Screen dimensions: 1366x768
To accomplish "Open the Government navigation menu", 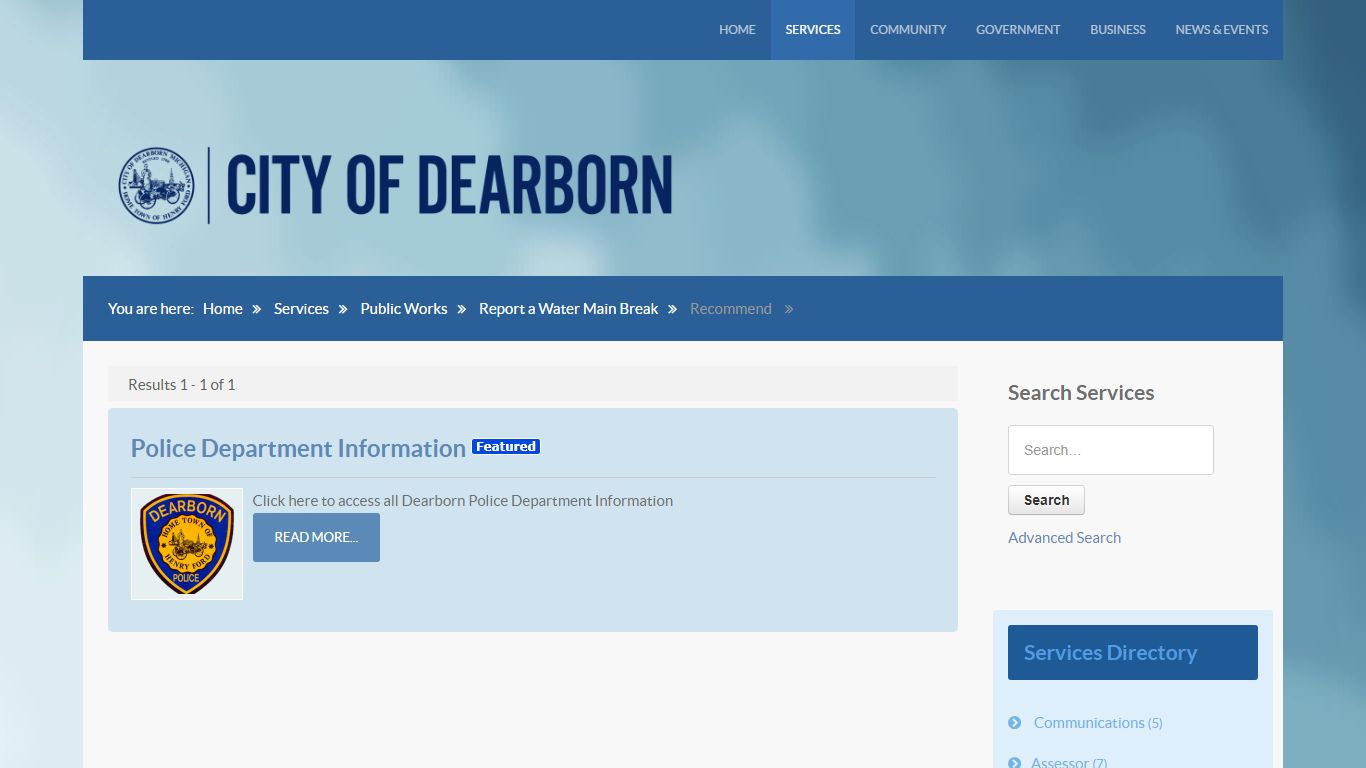I will pos(1018,30).
